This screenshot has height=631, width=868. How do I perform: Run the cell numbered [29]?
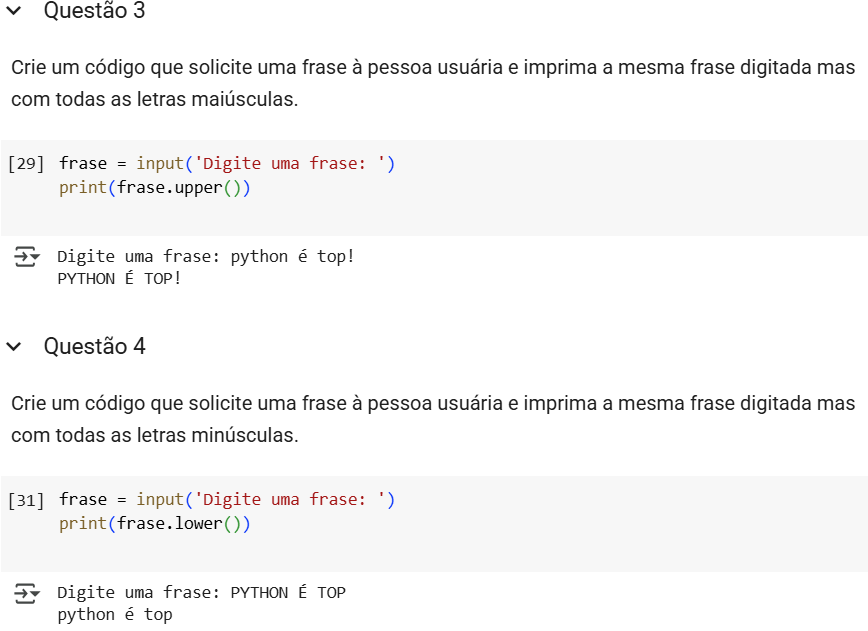26,164
